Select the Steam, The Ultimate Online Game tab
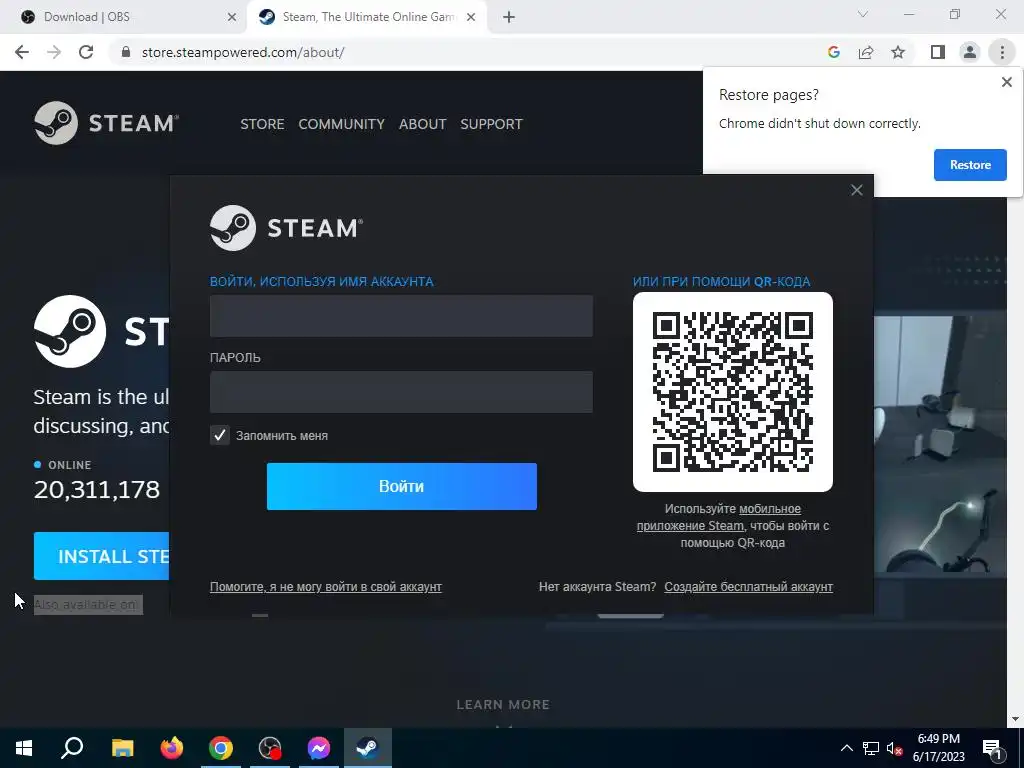 (366, 17)
